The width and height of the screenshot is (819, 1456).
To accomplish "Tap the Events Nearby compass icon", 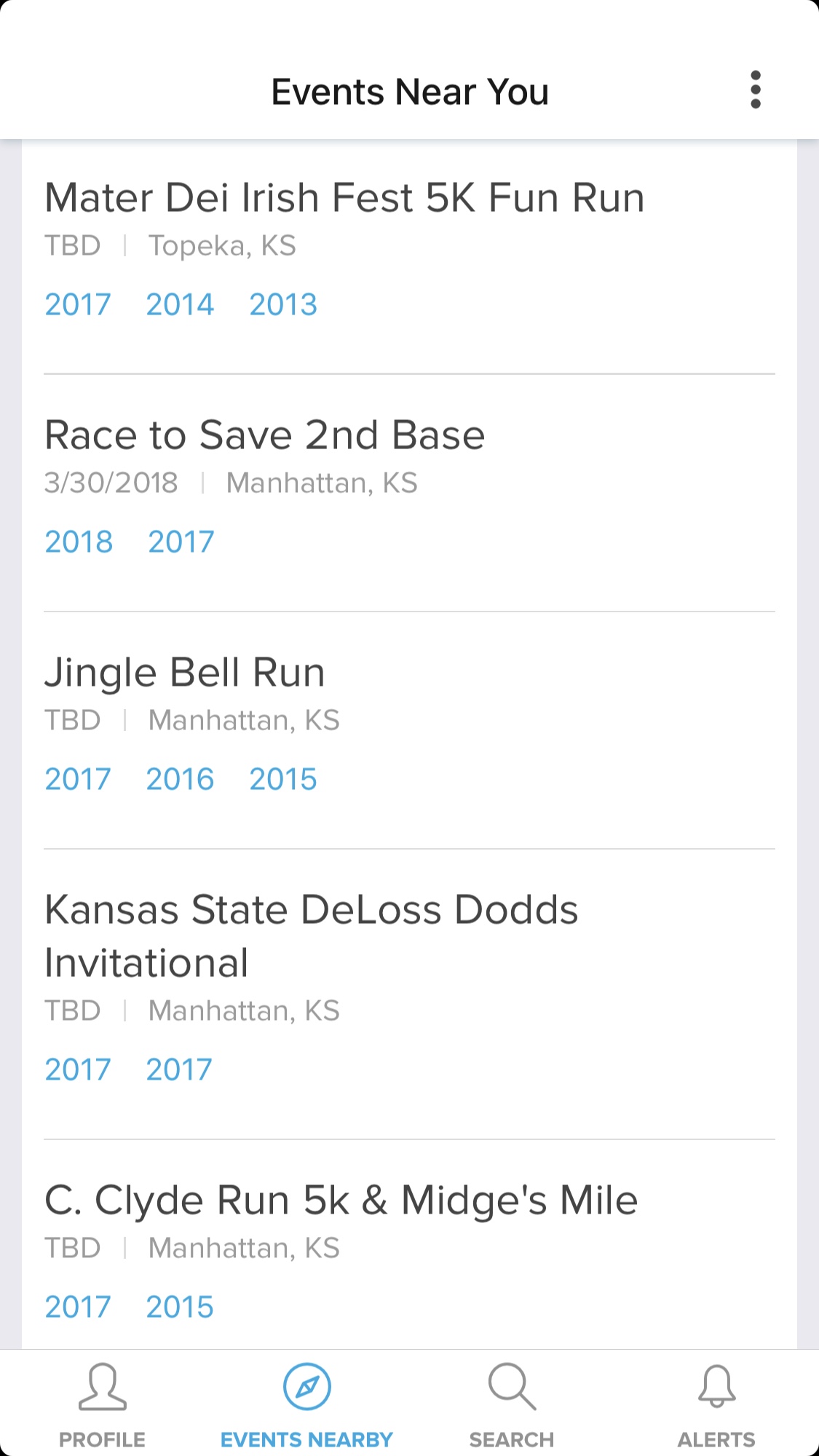I will [306, 1387].
